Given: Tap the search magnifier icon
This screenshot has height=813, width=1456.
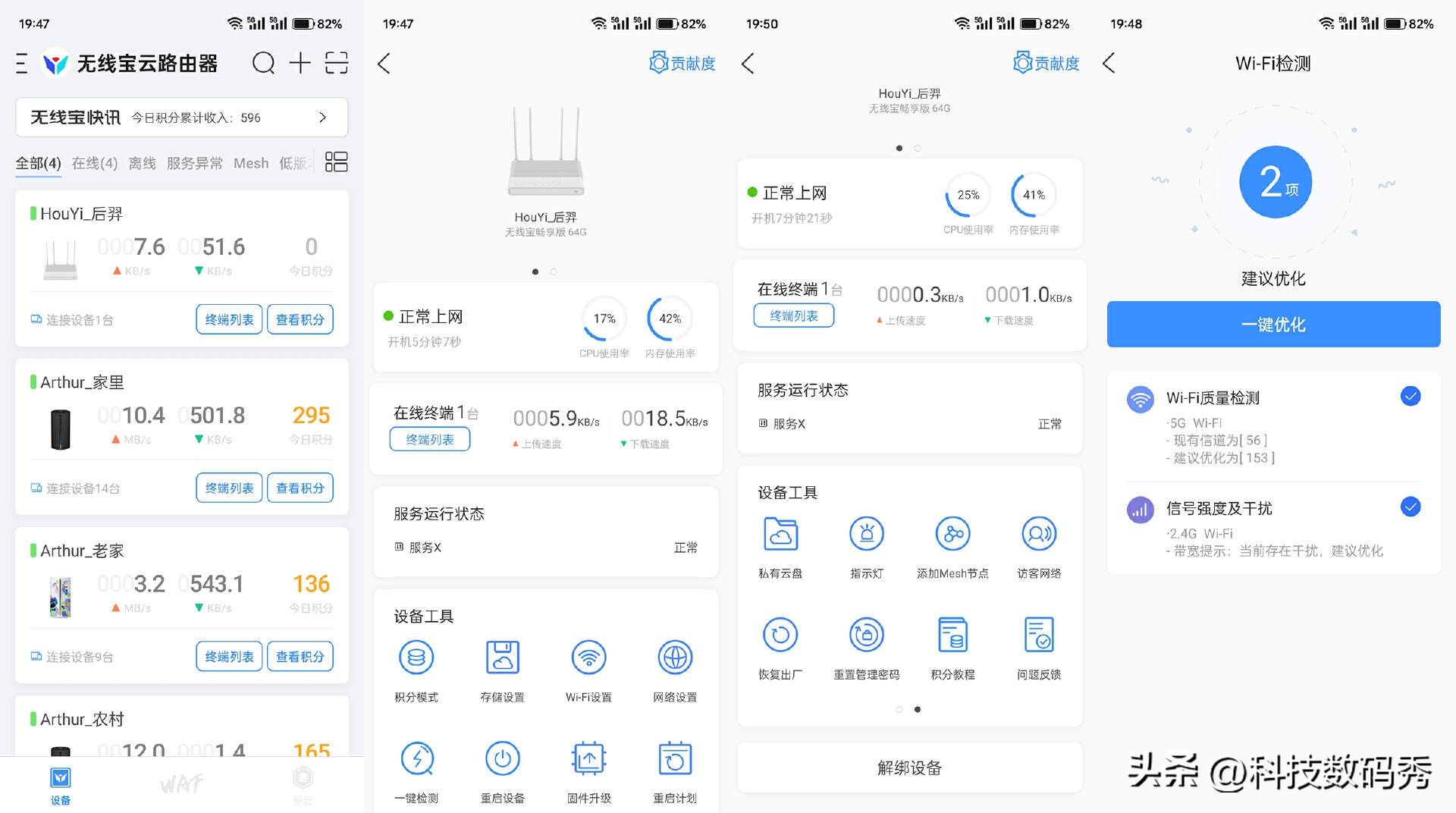Looking at the screenshot, I should coord(263,63).
